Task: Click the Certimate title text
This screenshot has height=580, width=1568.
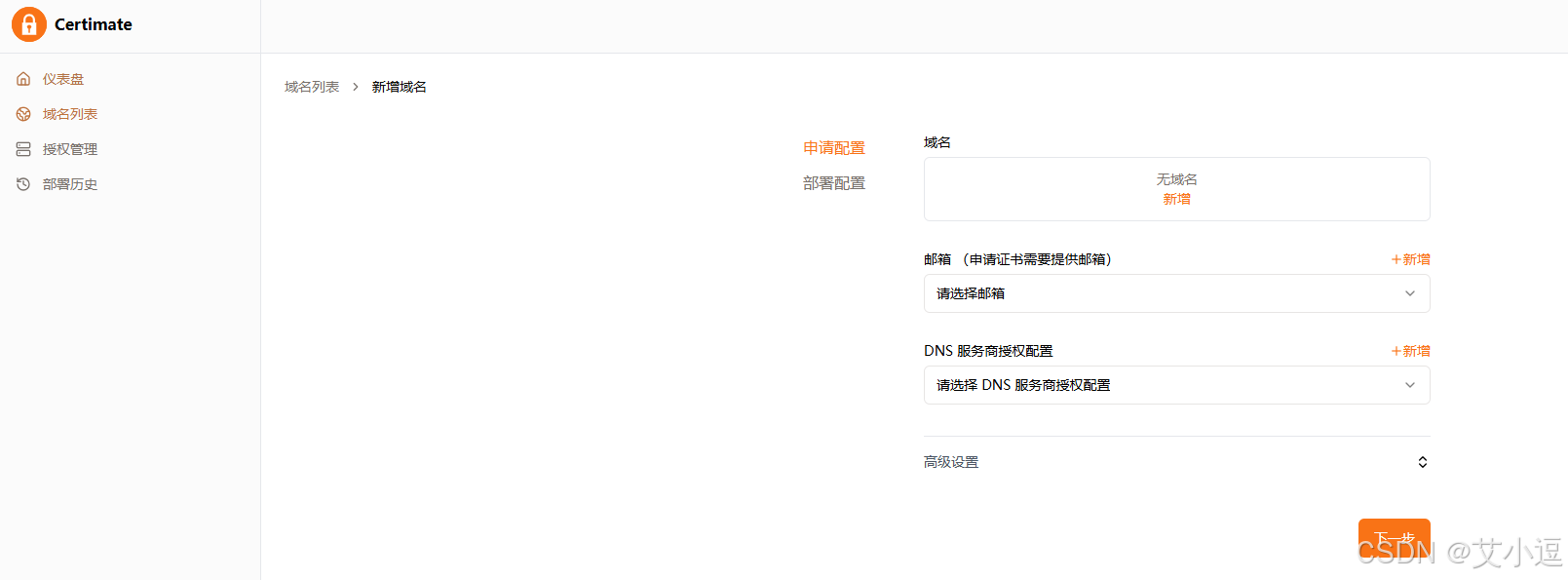Action: pyautogui.click(x=94, y=24)
